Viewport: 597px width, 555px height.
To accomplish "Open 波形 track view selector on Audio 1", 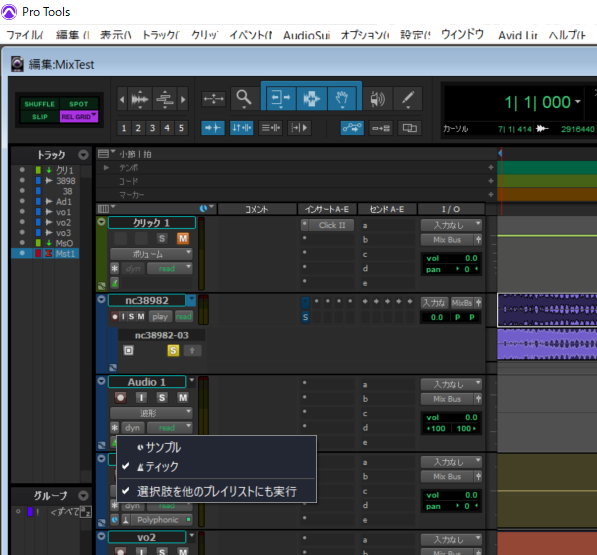I will (x=151, y=413).
